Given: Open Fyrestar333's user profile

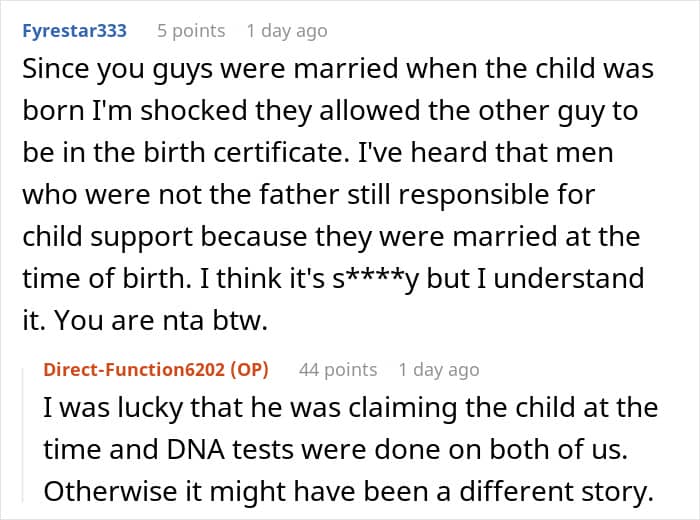Looking at the screenshot, I should coord(74,31).
